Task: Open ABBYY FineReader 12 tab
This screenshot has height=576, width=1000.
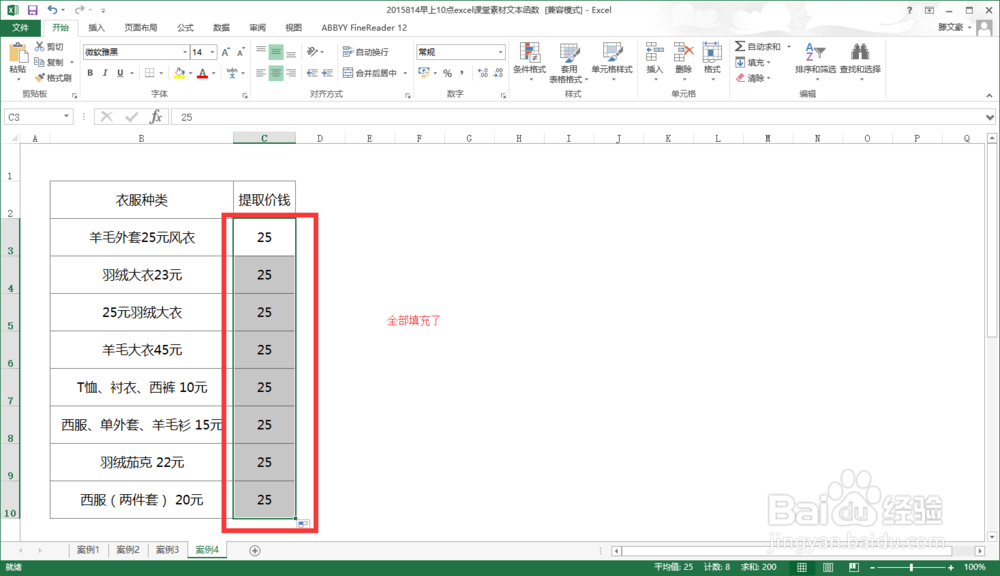Action: coord(364,27)
